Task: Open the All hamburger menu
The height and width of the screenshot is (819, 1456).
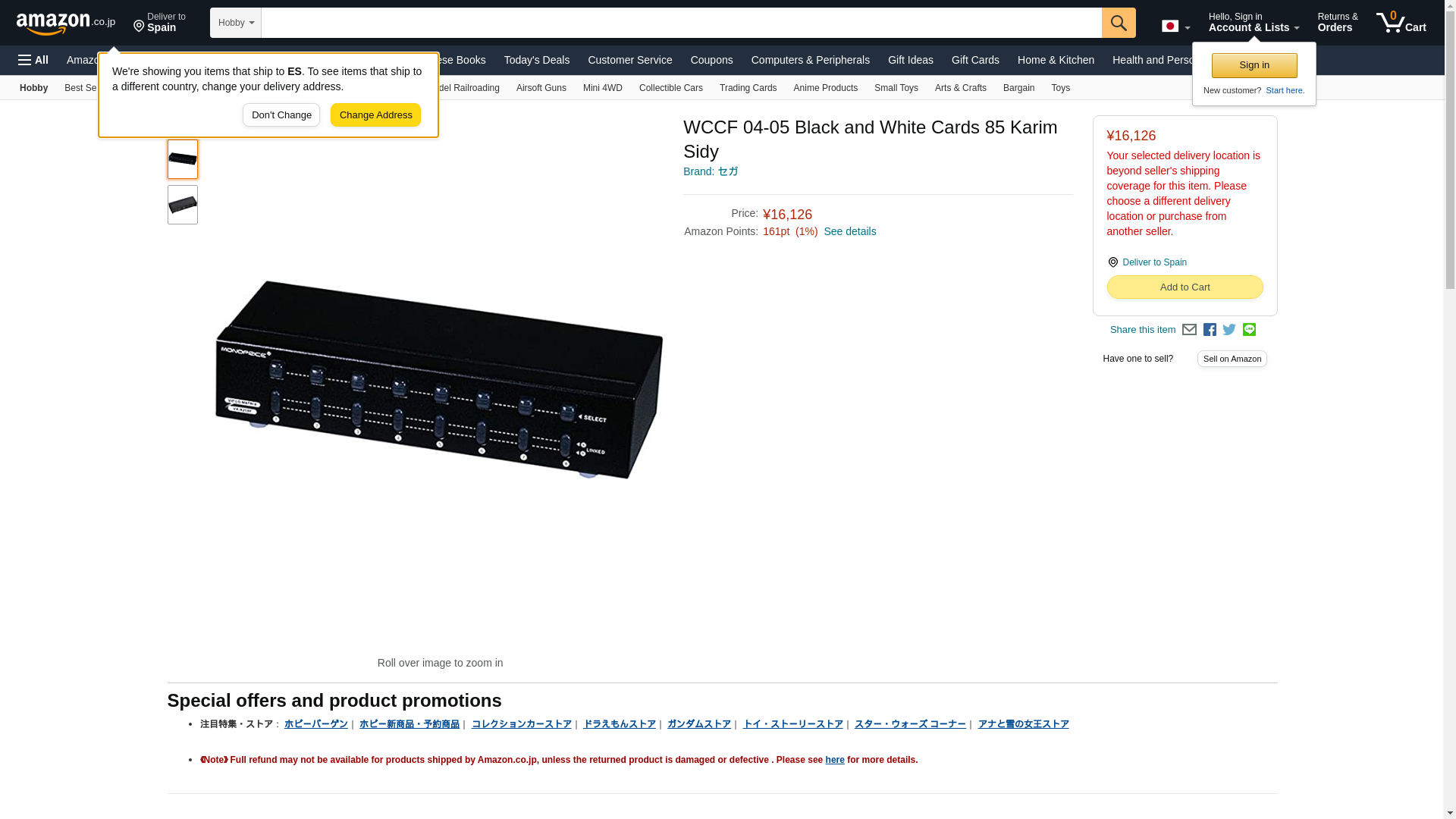Action: click(x=33, y=60)
